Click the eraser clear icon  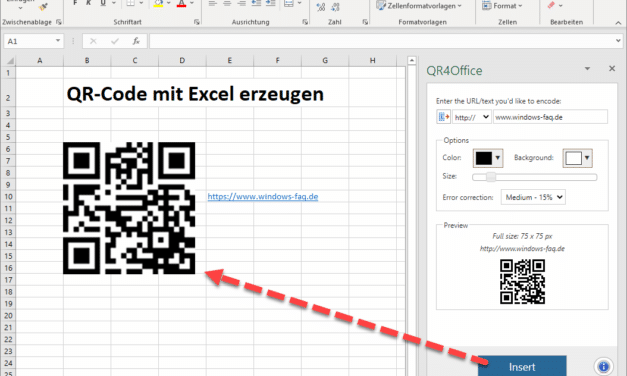tap(551, 5)
